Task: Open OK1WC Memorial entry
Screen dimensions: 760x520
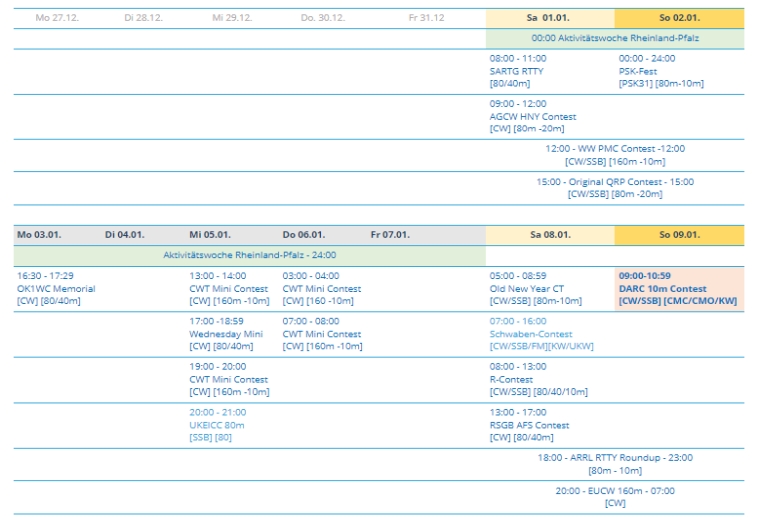Action: [x=56, y=288]
